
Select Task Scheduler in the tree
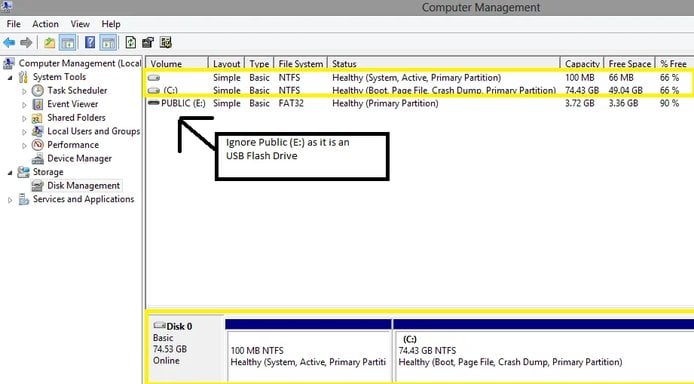[x=77, y=90]
